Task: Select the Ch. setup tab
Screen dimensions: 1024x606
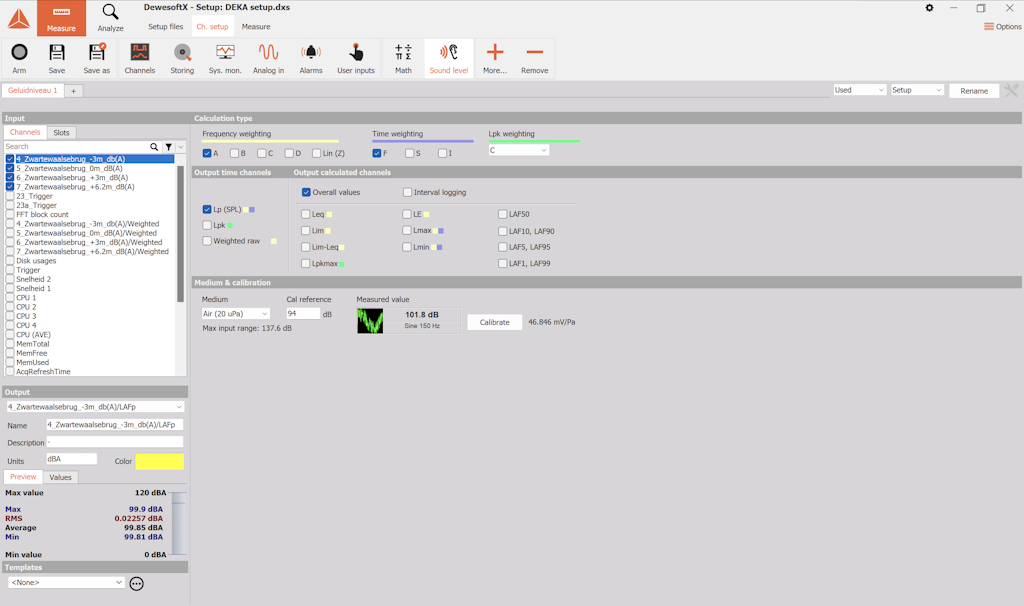Action: point(212,27)
